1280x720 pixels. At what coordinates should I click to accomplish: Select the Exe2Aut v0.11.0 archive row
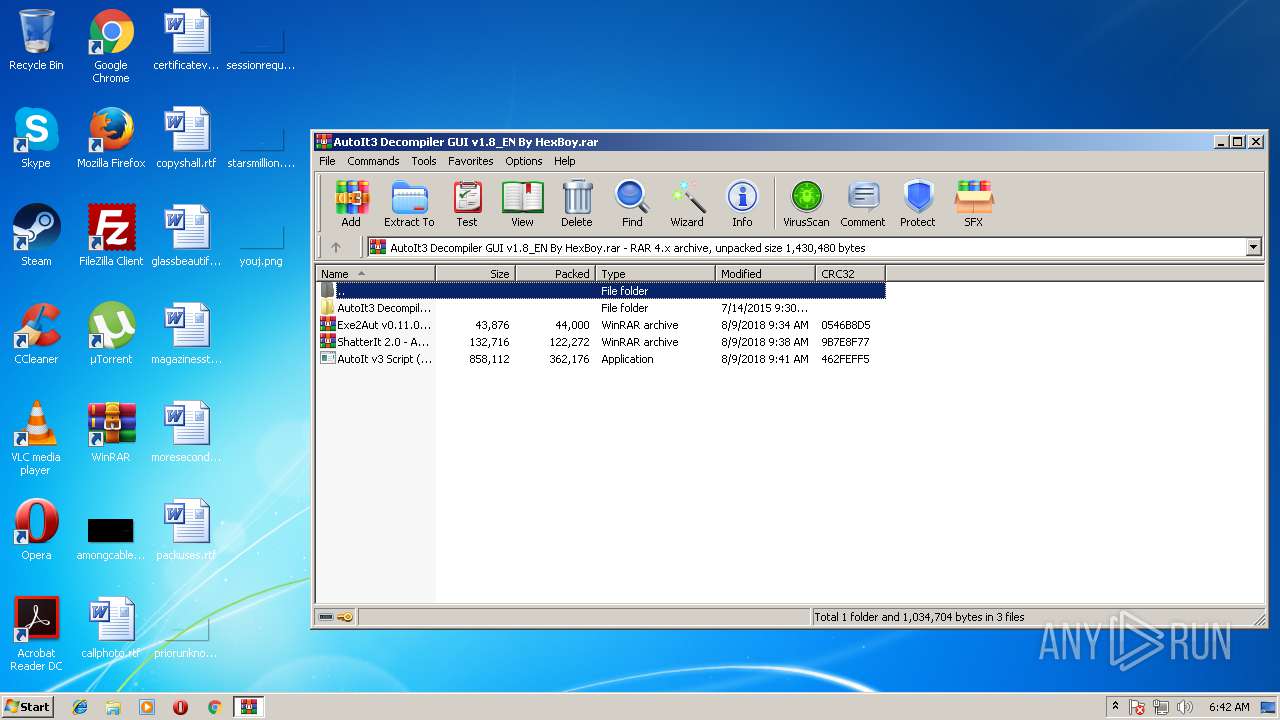click(601, 325)
